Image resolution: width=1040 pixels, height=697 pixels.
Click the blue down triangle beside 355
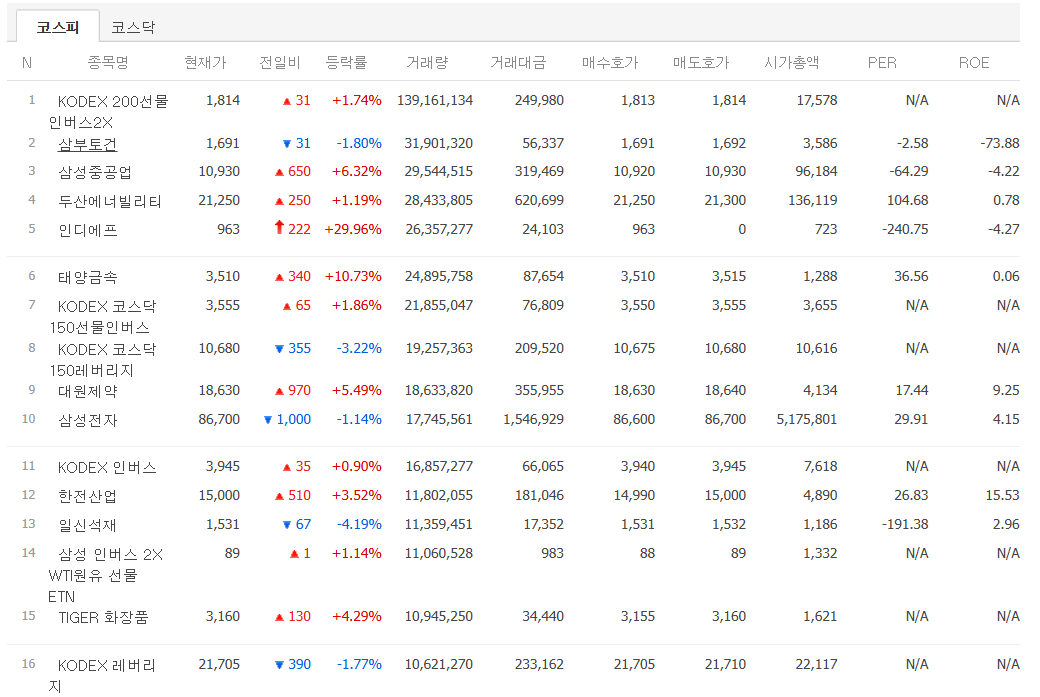pos(279,349)
